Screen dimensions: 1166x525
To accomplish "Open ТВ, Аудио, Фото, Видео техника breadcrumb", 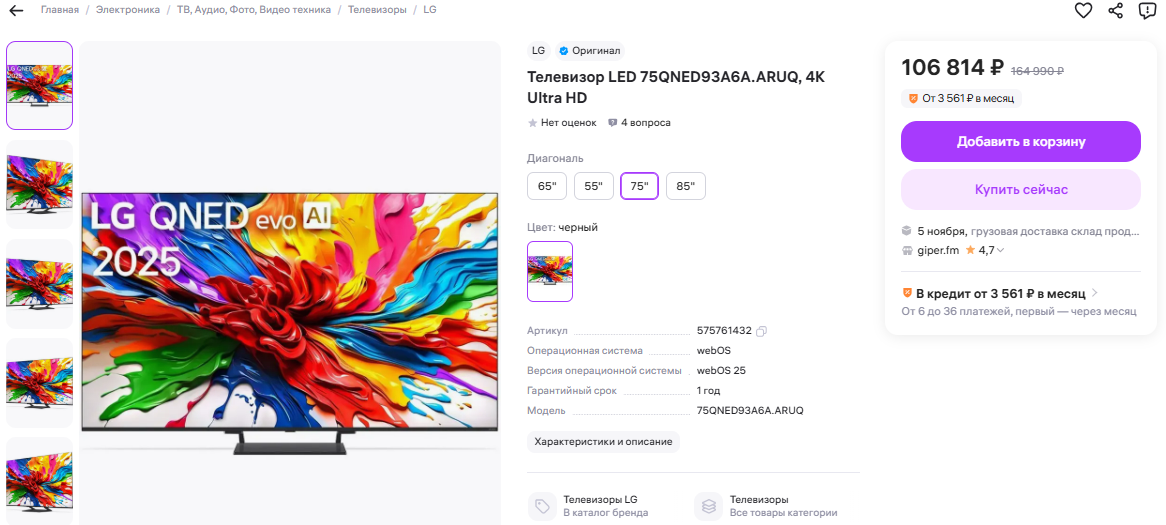I will coord(254,10).
